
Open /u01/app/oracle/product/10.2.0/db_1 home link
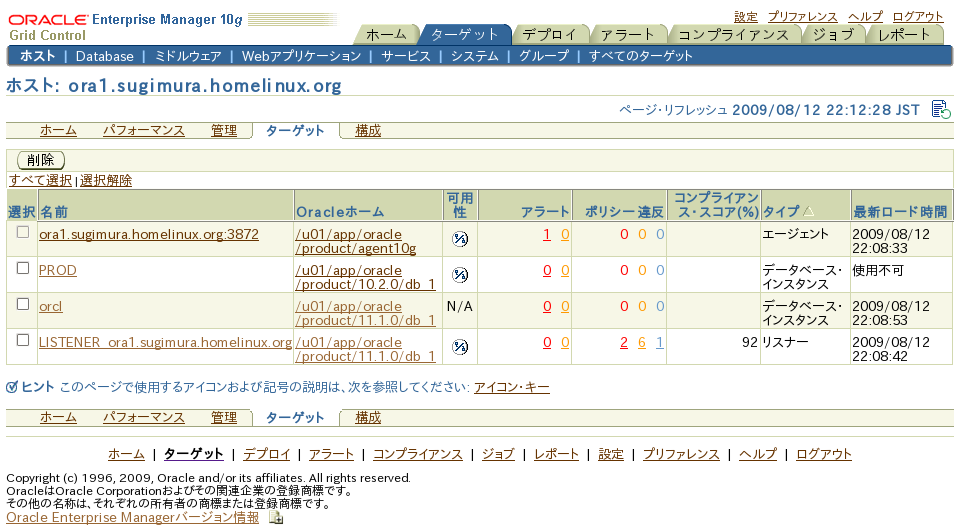[365, 278]
